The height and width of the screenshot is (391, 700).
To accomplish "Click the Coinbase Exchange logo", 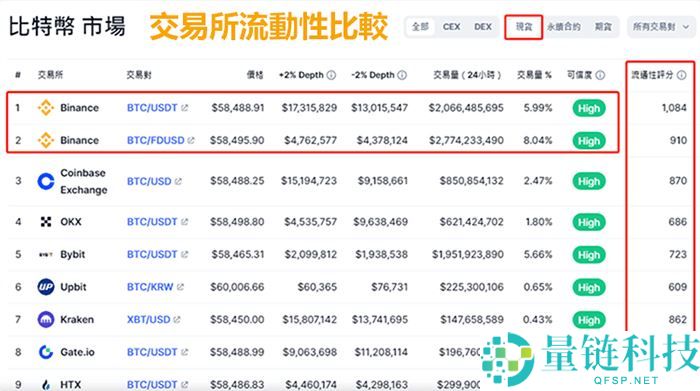I will [46, 181].
